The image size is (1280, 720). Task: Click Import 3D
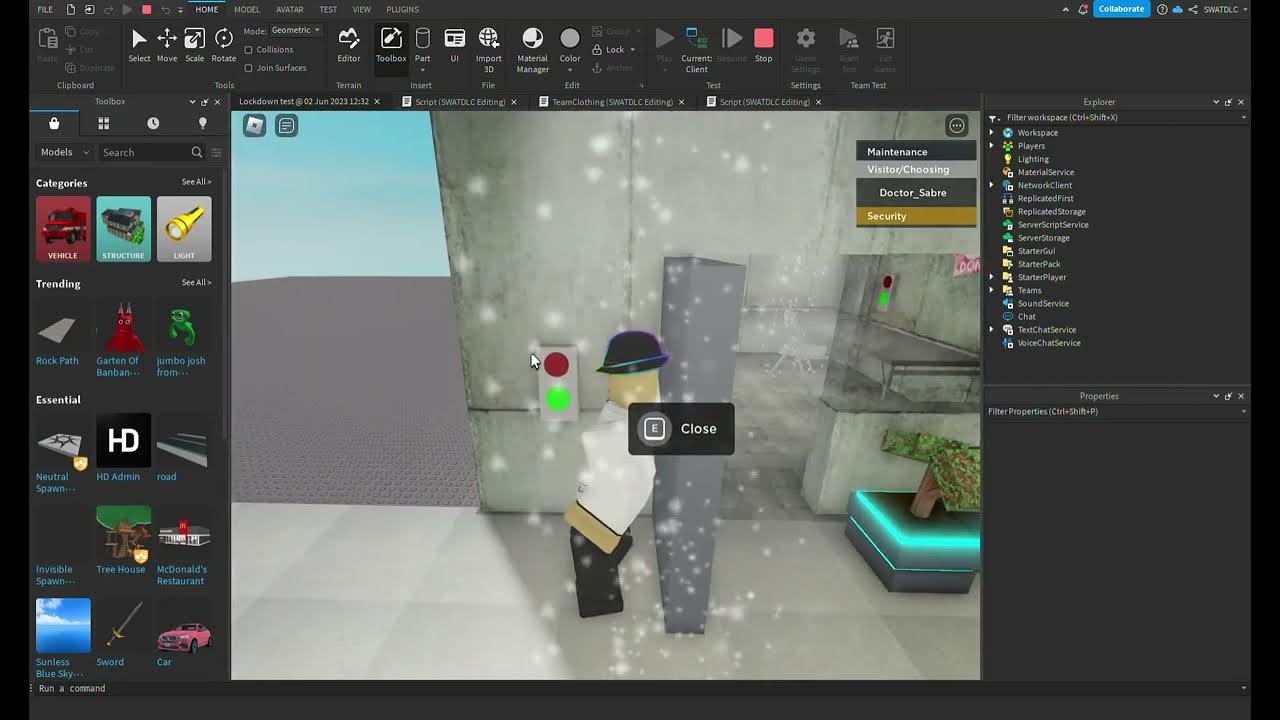pyautogui.click(x=489, y=50)
